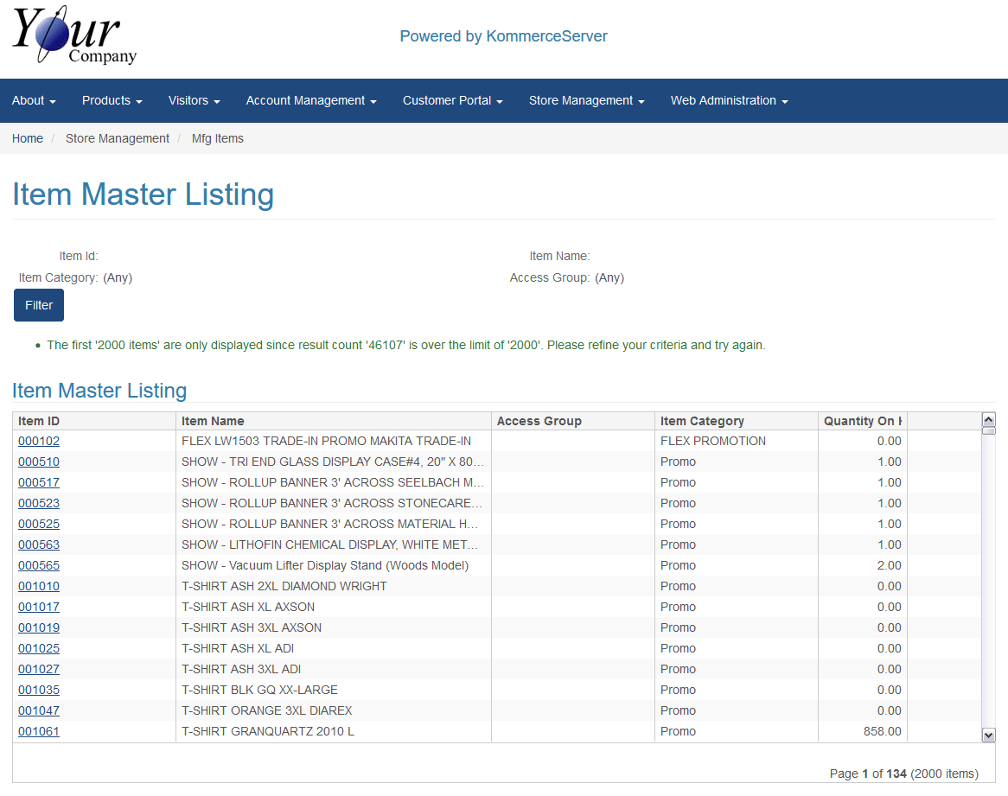The image size is (1008, 796).
Task: Open Web Administration menu
Action: coord(729,101)
